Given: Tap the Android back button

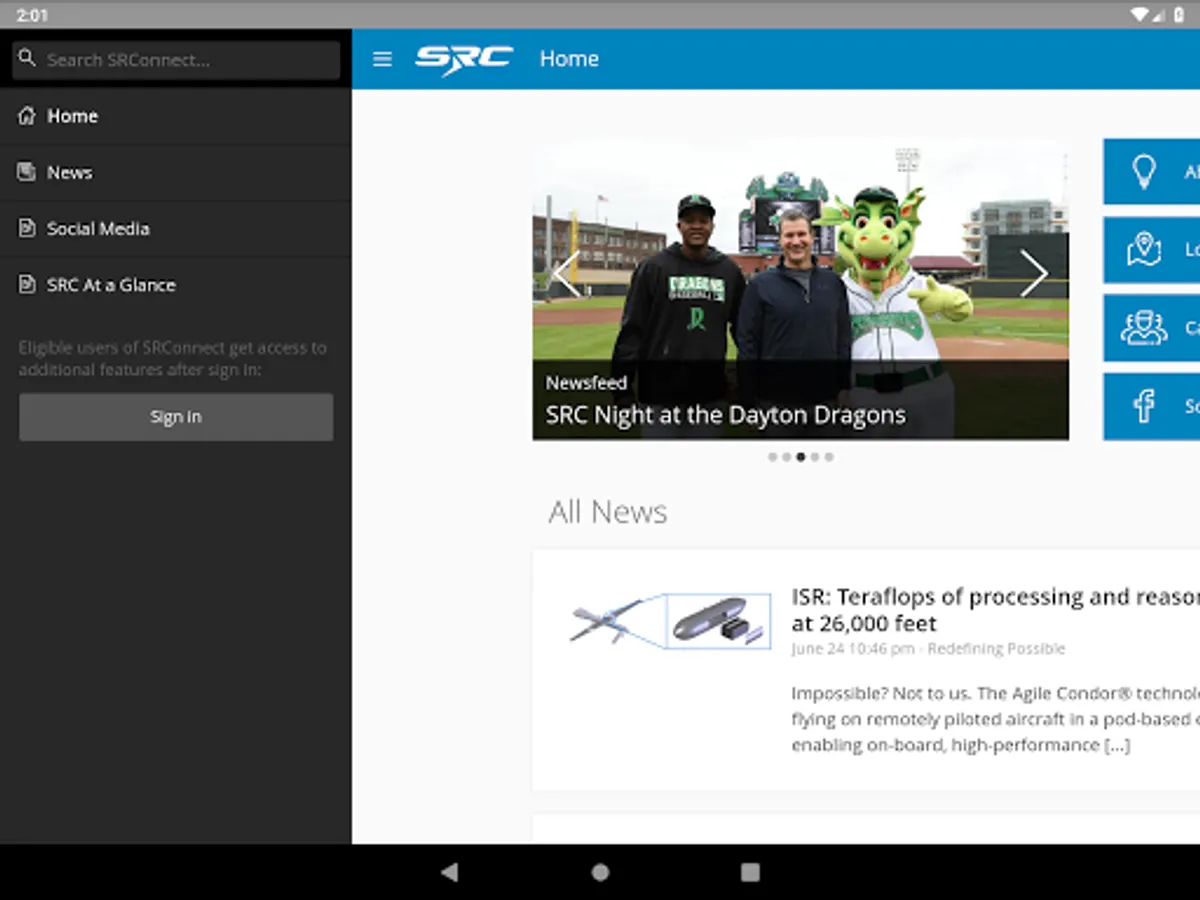Looking at the screenshot, I should 450,872.
